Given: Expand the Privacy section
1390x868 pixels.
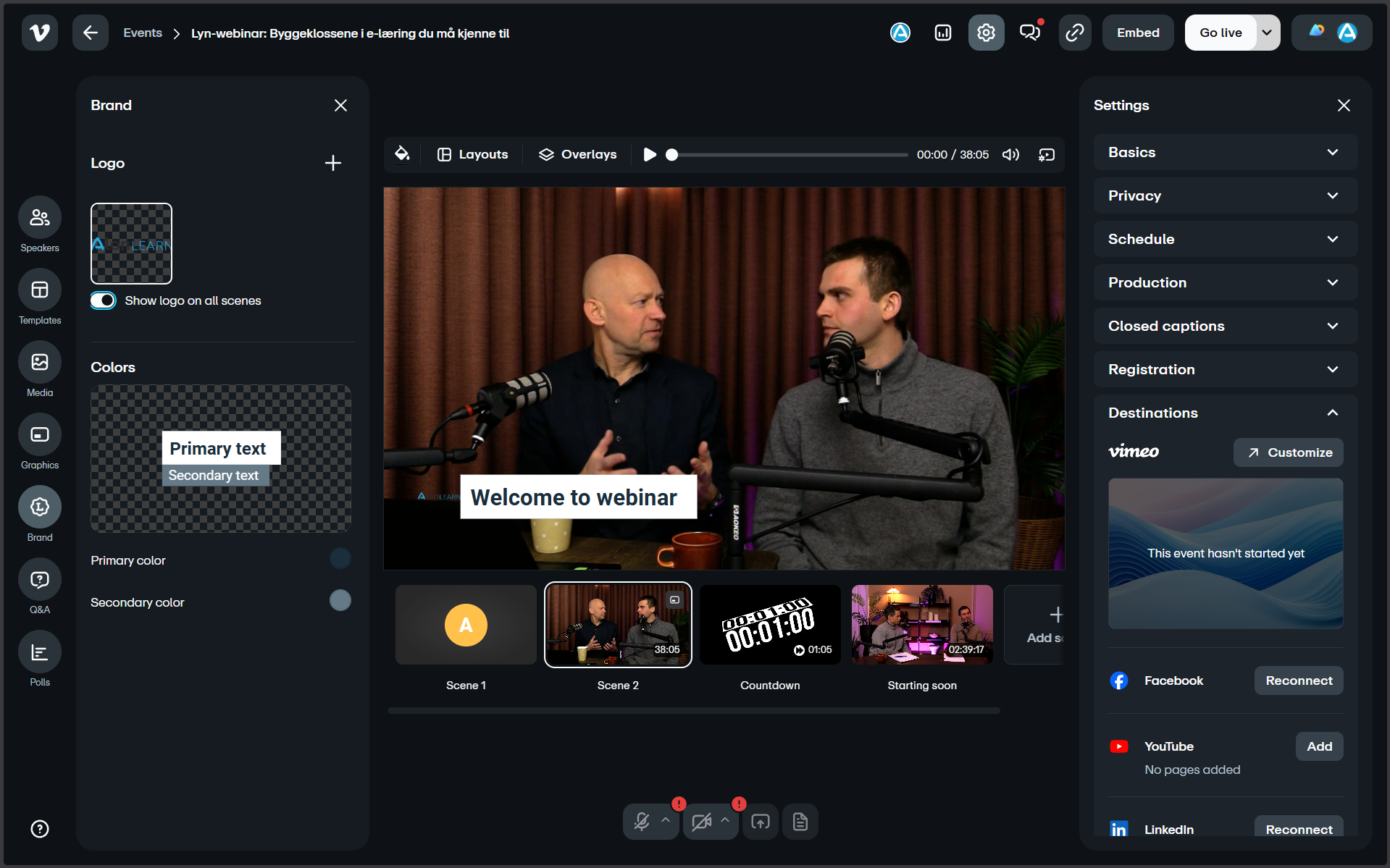Looking at the screenshot, I should coord(1226,195).
